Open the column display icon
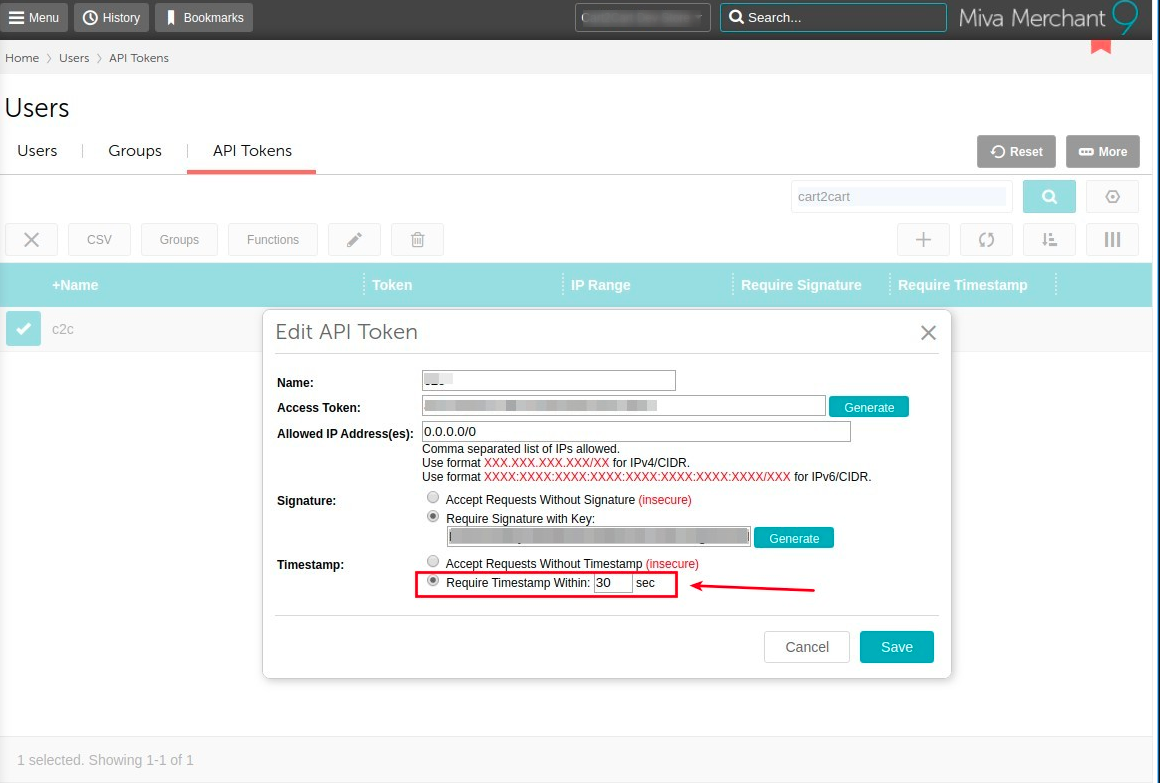 coord(1112,240)
